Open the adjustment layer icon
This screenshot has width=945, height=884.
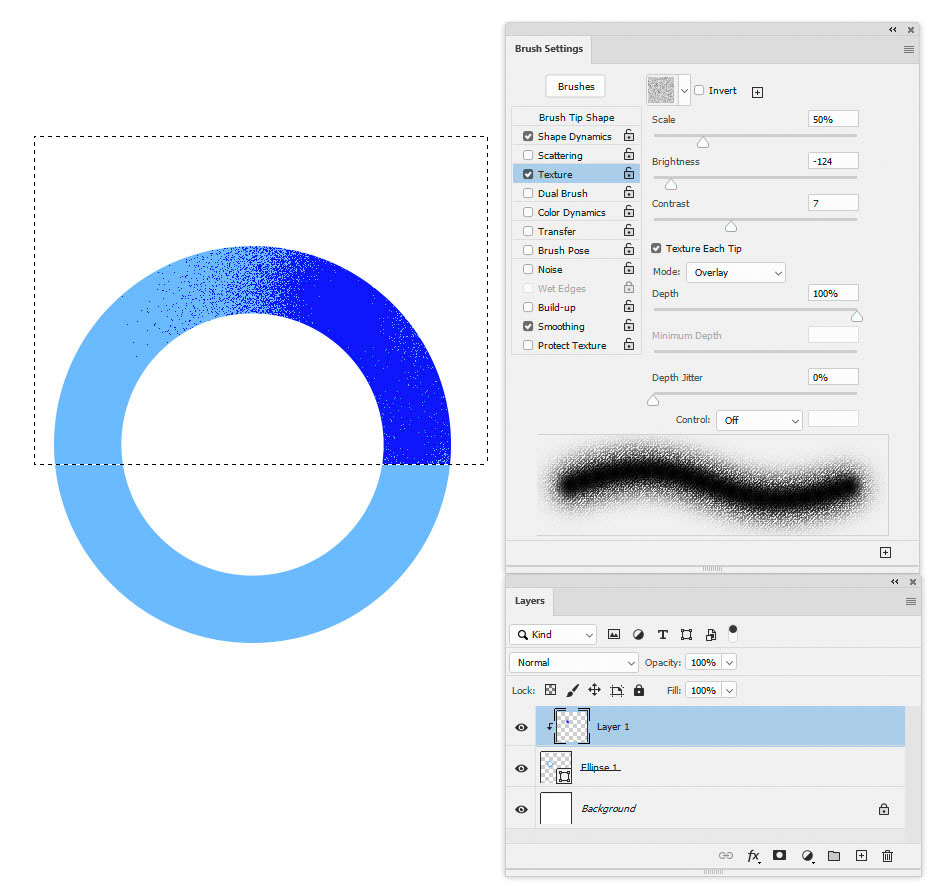[x=807, y=856]
